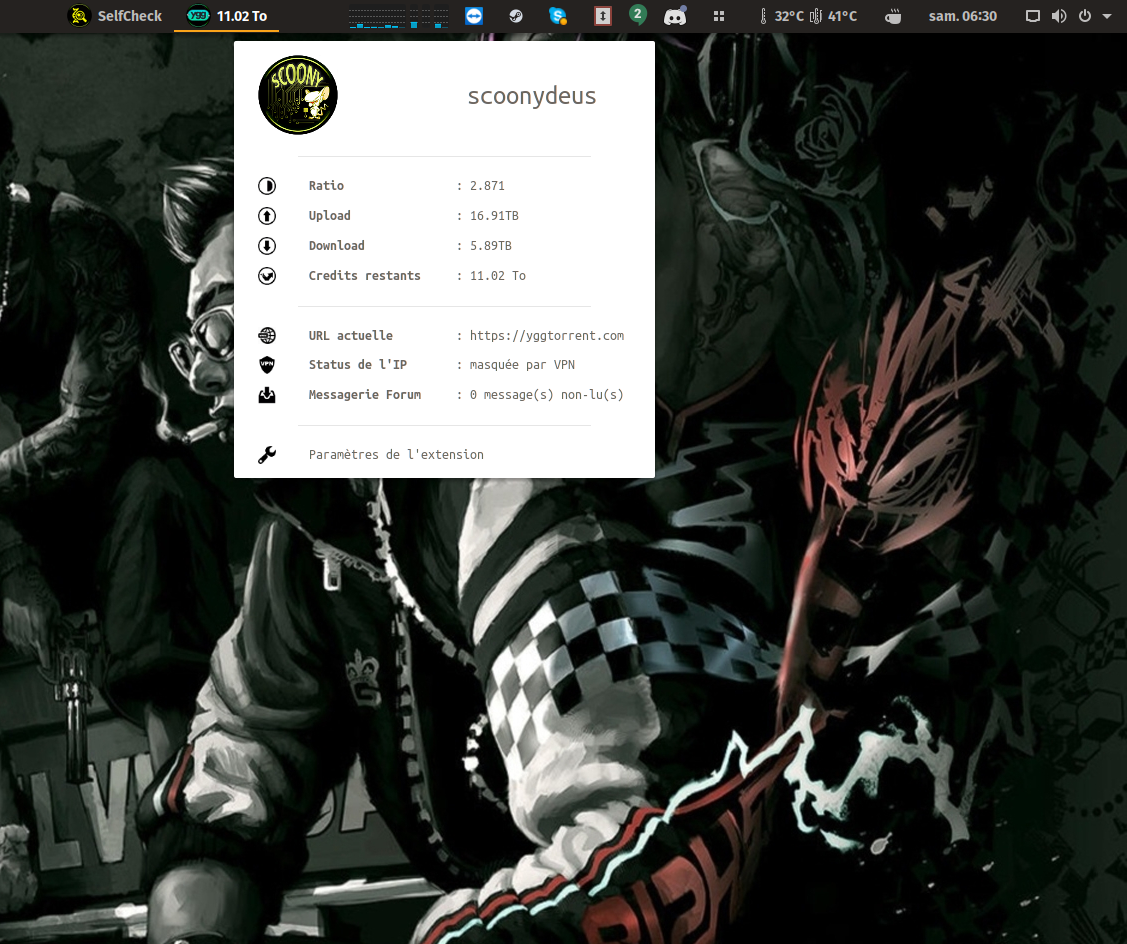Click the Scoony avatar image

click(298, 95)
